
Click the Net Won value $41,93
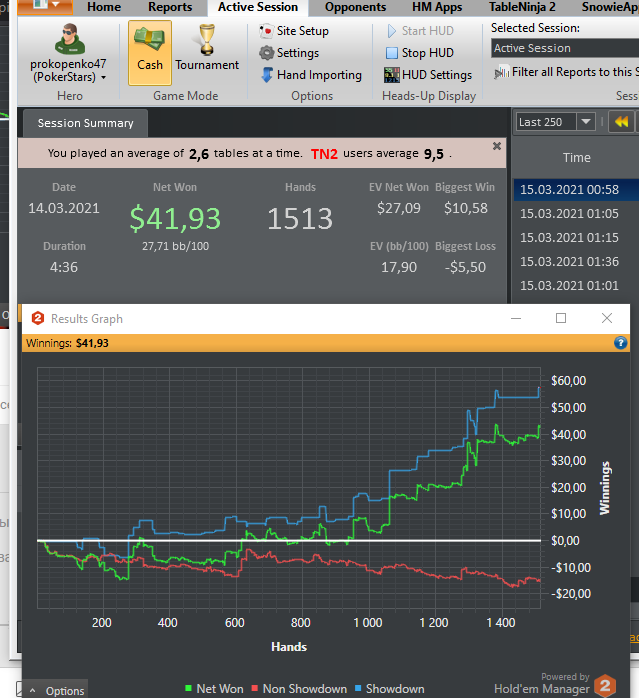(x=175, y=219)
